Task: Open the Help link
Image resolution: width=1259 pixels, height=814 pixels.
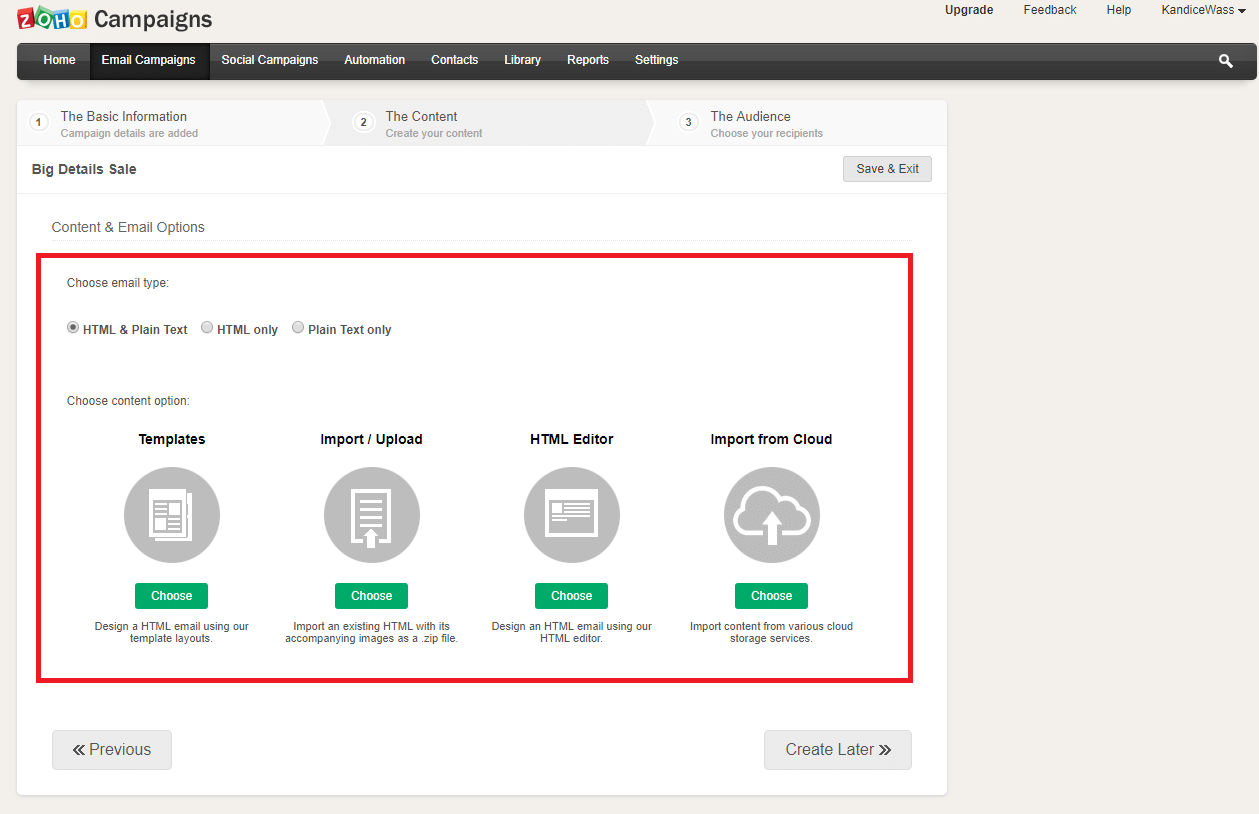Action: click(x=1119, y=10)
